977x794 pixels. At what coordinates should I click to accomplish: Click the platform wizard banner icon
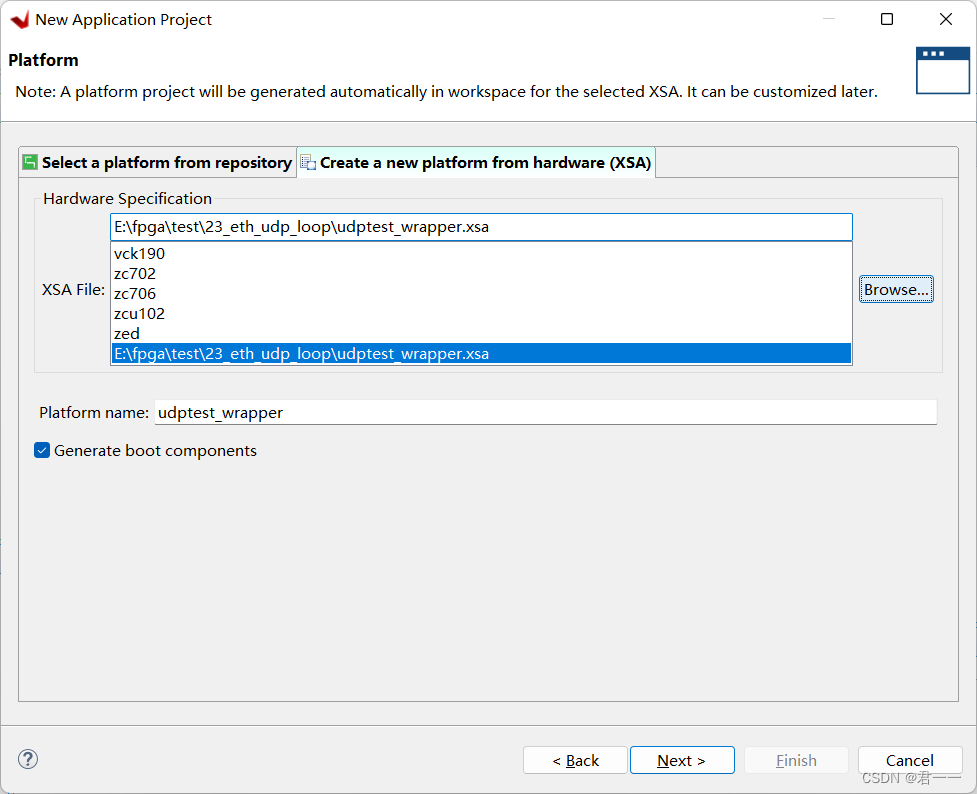pos(943,70)
